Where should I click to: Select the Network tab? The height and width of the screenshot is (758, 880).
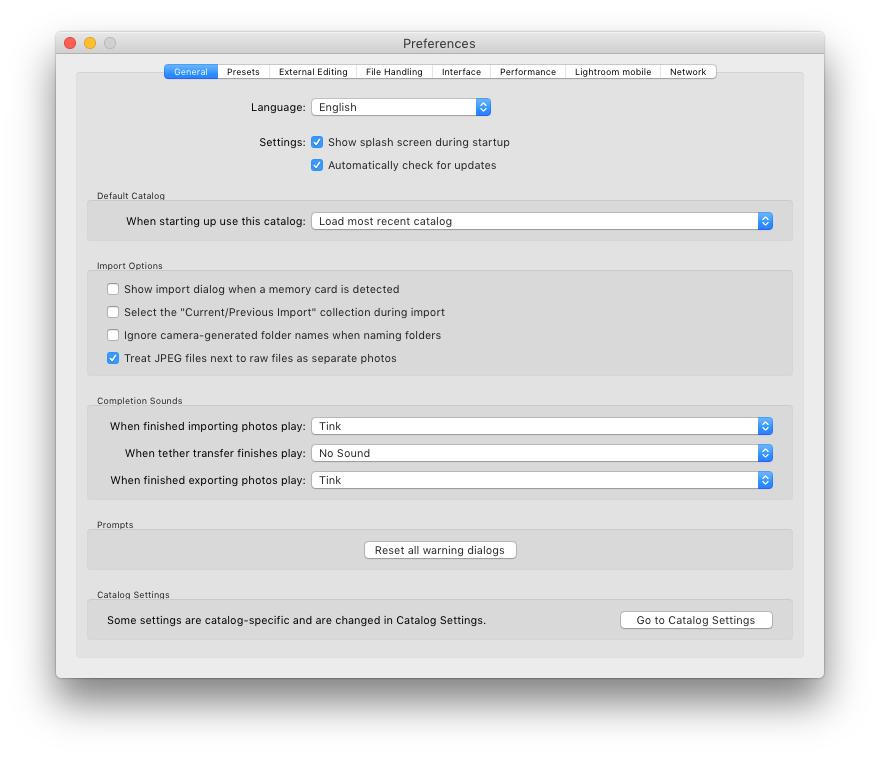688,71
